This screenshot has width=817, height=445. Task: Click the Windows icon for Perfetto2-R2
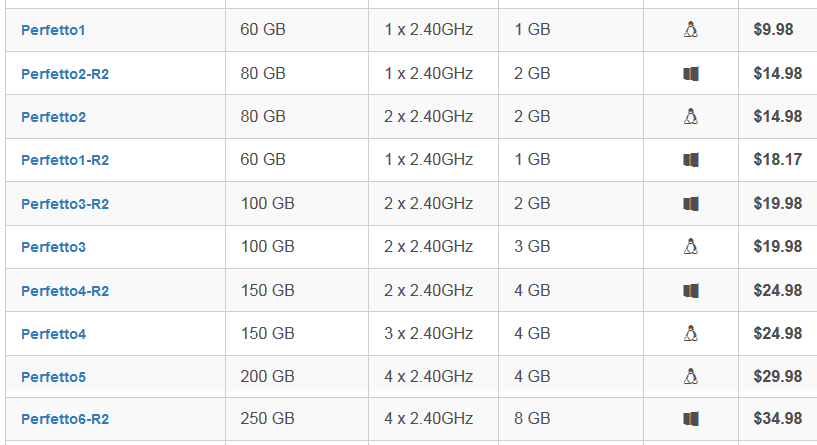click(x=691, y=73)
